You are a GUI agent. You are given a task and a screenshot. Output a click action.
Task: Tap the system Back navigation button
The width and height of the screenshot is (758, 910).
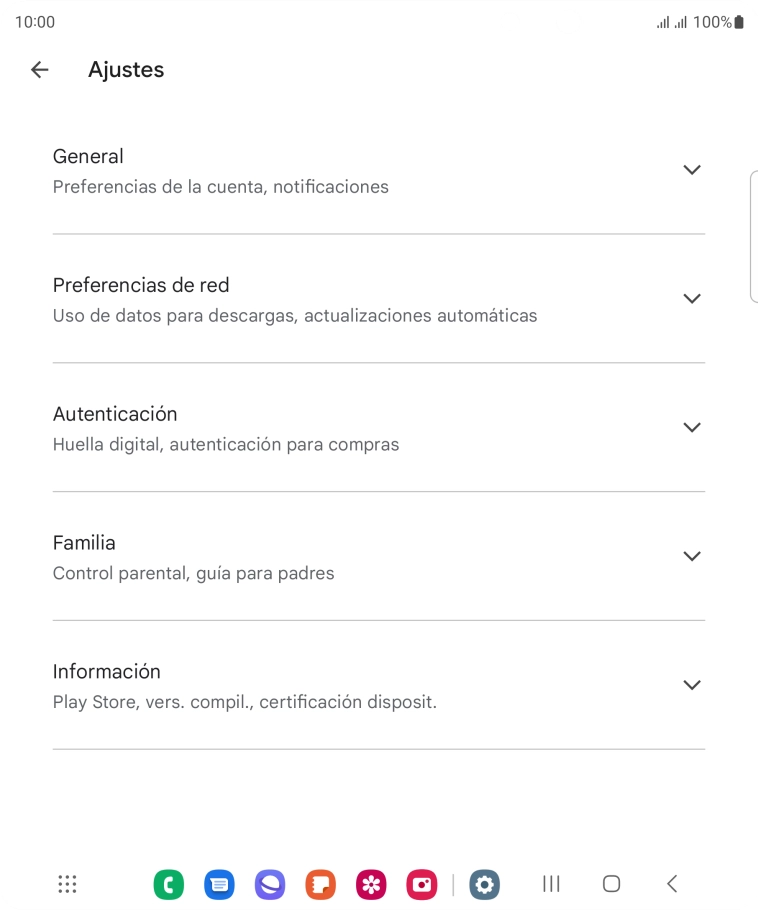tap(672, 884)
